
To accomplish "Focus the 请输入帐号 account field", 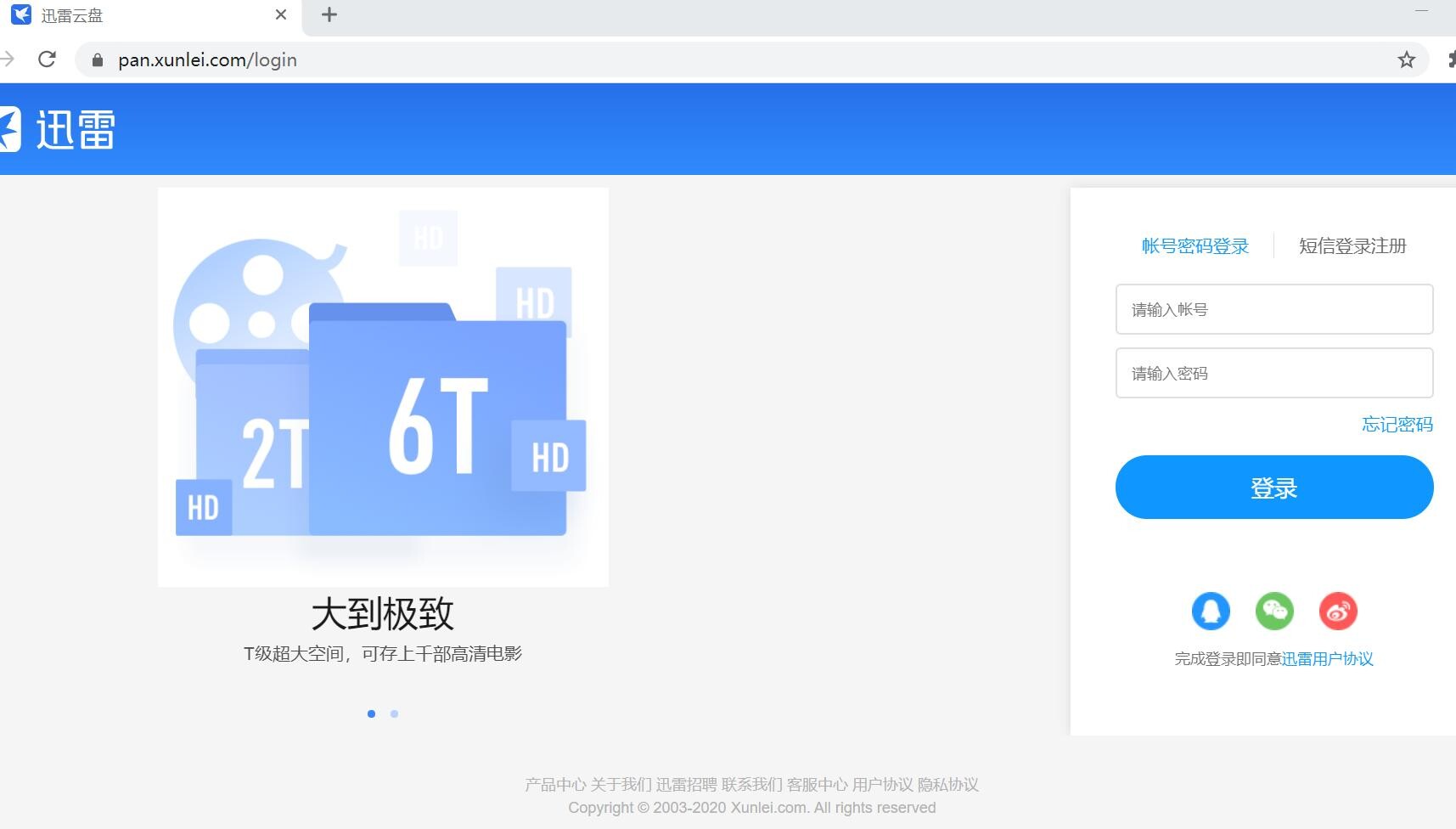I will [x=1273, y=309].
